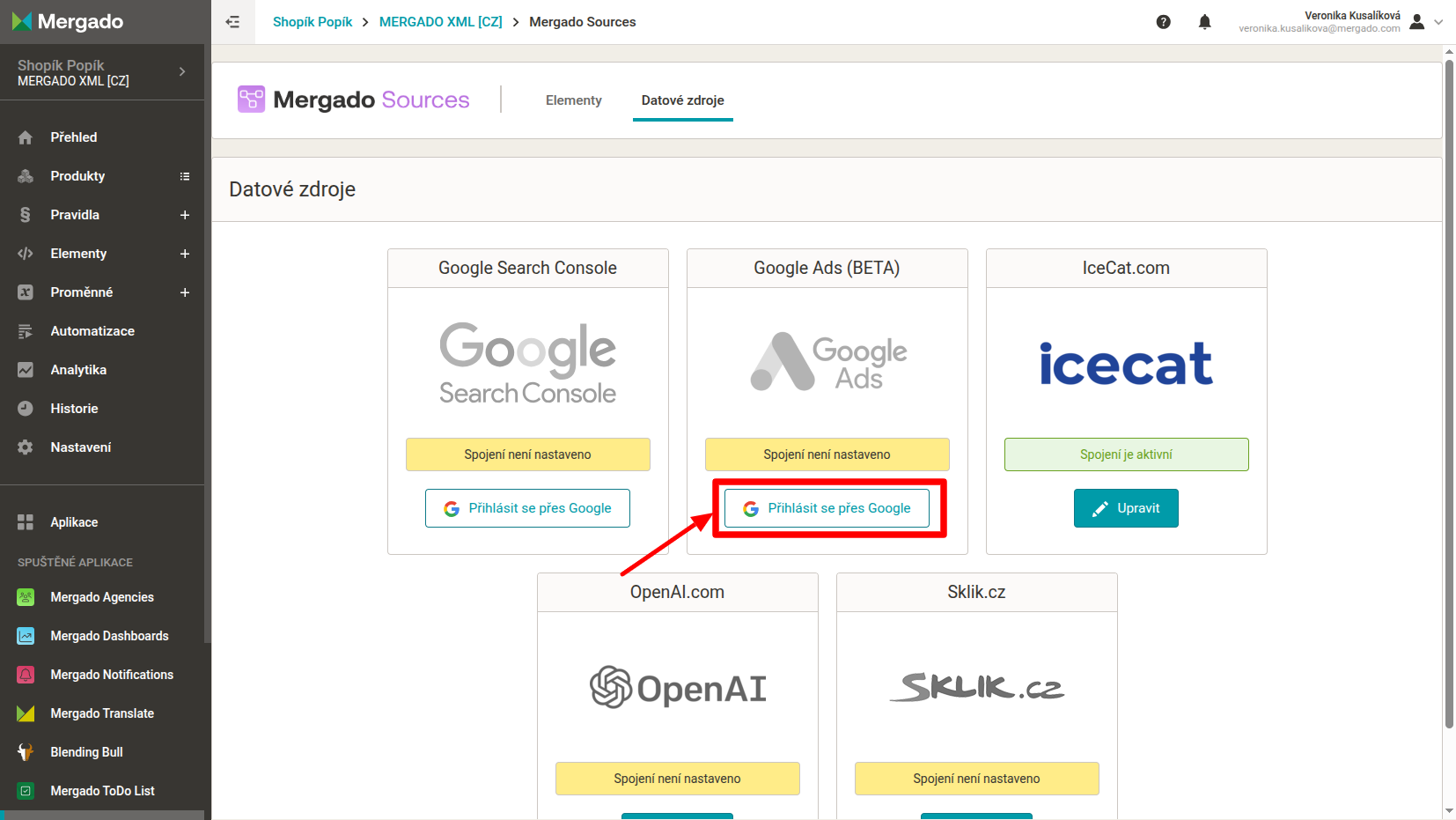Follow the MERGADO XML [CZ] breadcrumb link

coord(441,22)
